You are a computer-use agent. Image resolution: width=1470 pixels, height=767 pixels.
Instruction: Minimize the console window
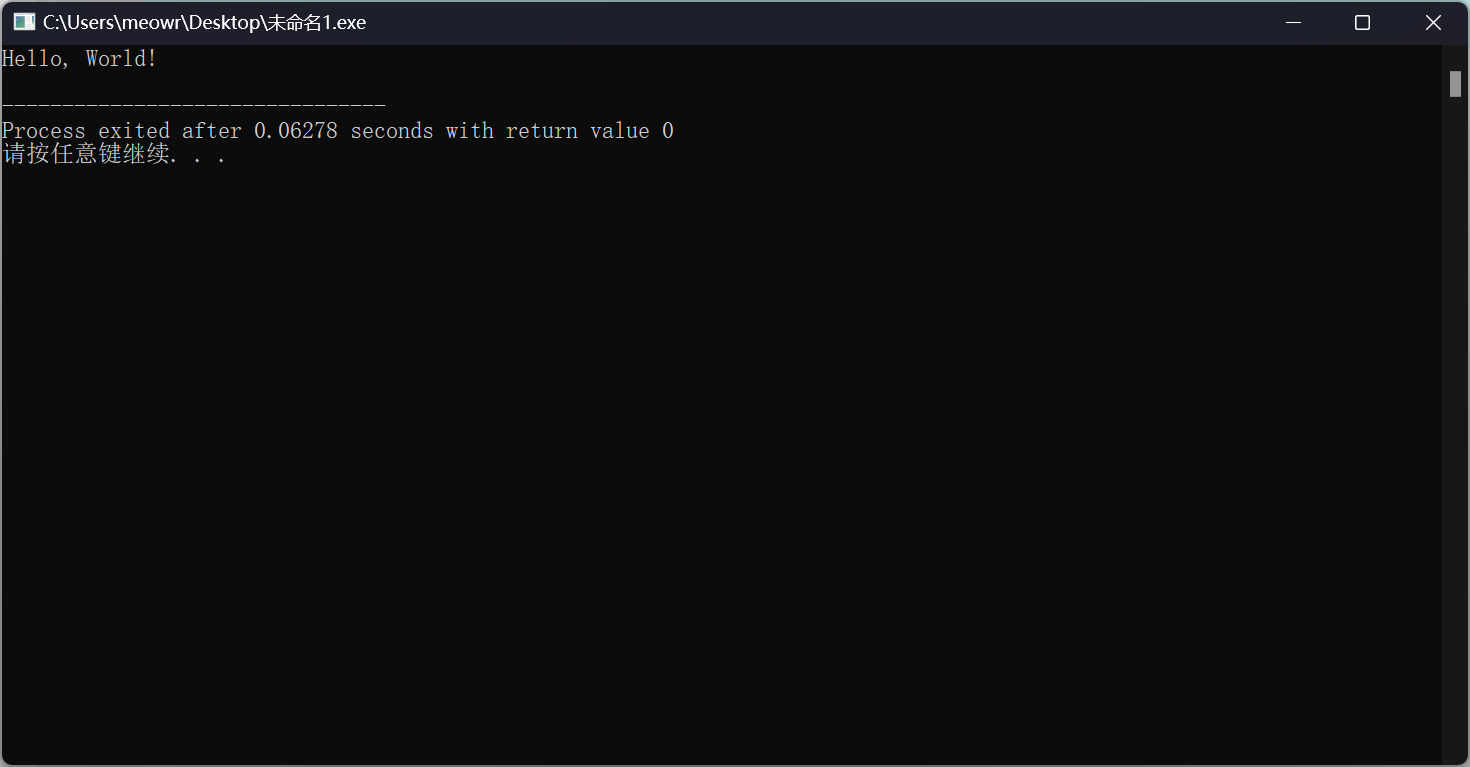tap(1293, 22)
